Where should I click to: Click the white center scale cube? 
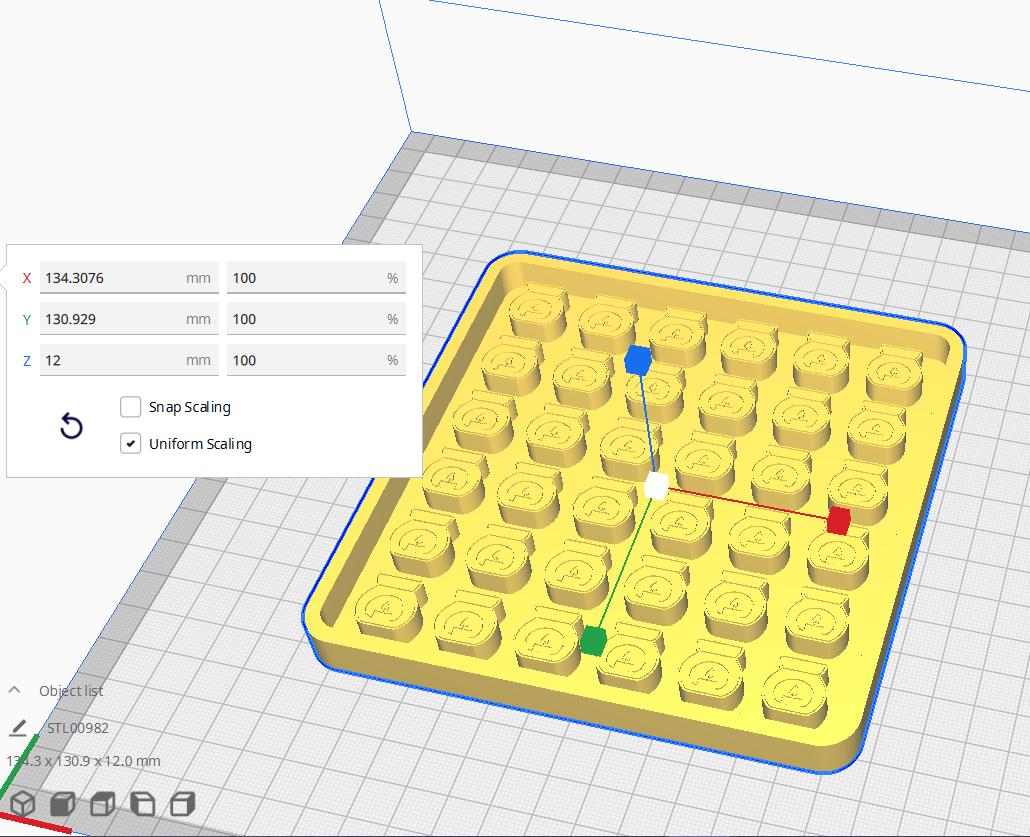click(657, 486)
